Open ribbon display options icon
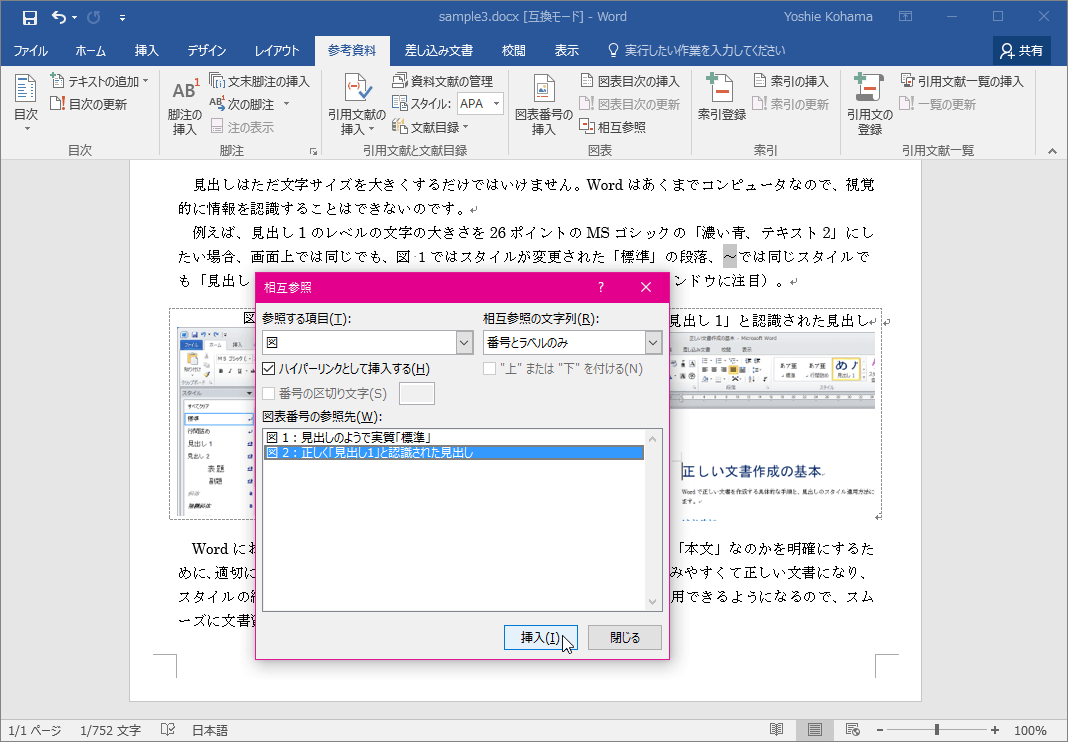The image size is (1068, 742). point(905,17)
